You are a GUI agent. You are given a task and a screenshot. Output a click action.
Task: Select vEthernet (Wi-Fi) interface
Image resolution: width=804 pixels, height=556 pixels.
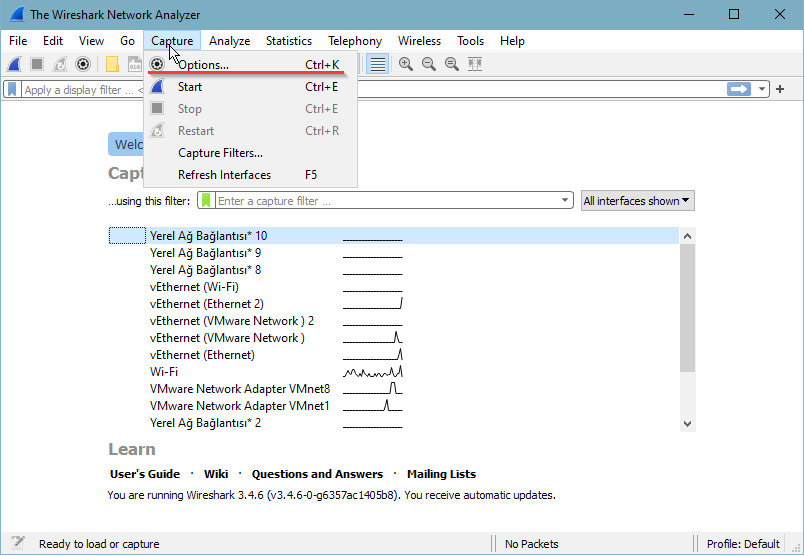(393, 287)
